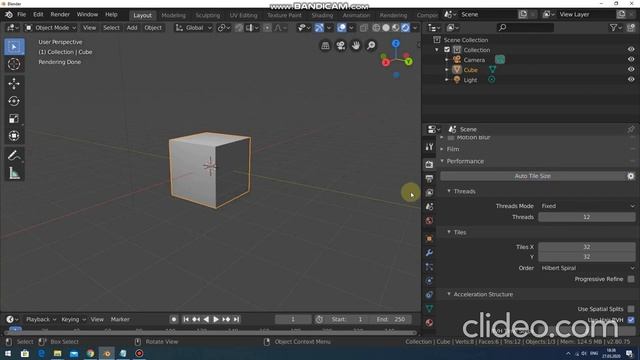Select the Scale tool
Screen dimensions: 640x360
coord(14,118)
